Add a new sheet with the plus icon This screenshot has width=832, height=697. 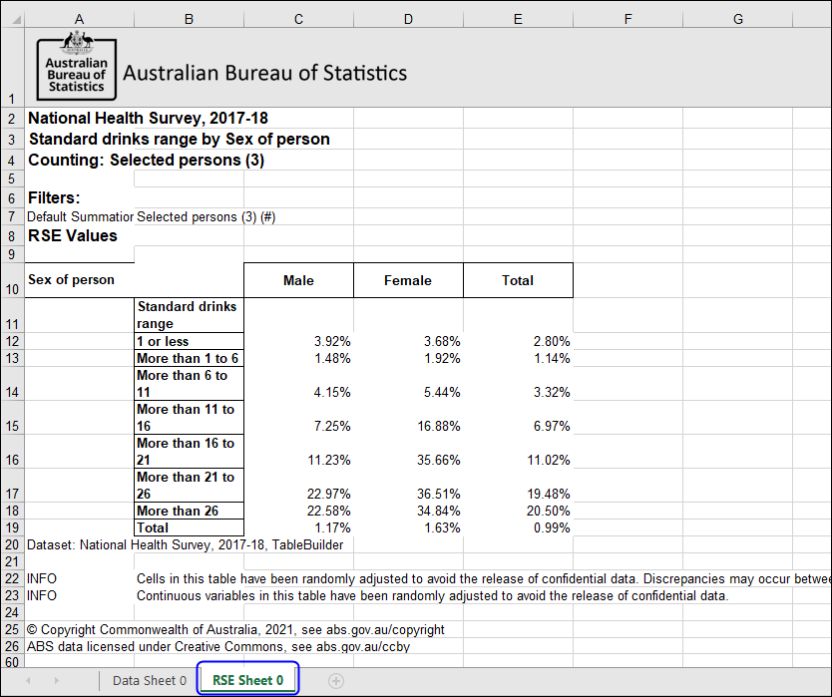pyautogui.click(x=336, y=679)
